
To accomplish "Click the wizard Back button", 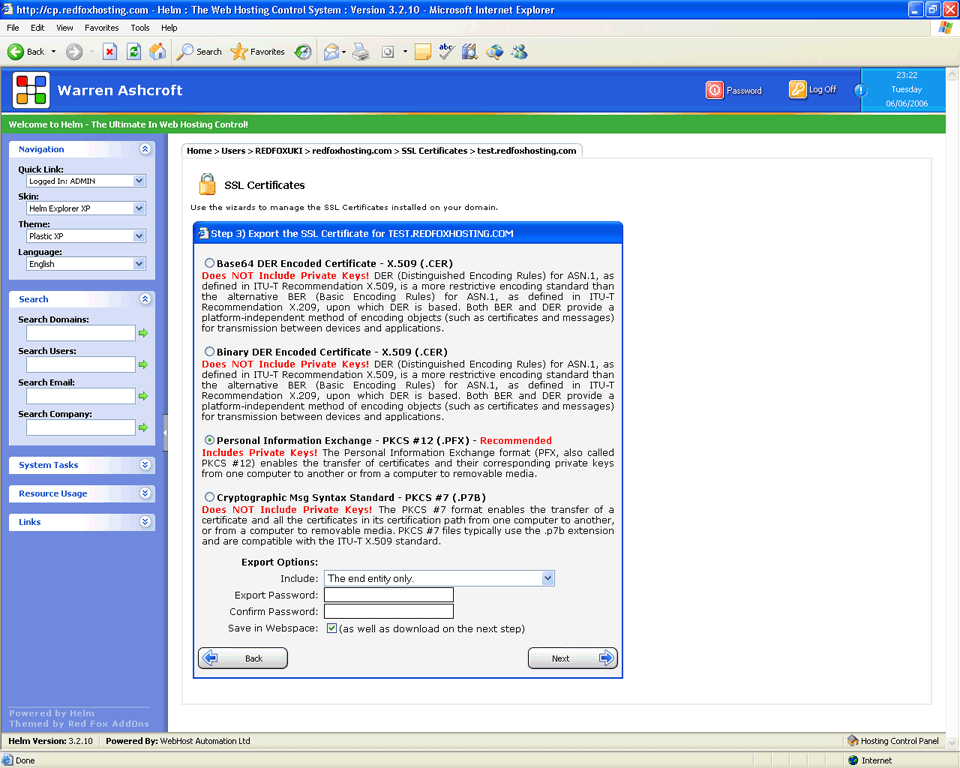I will 243,658.
